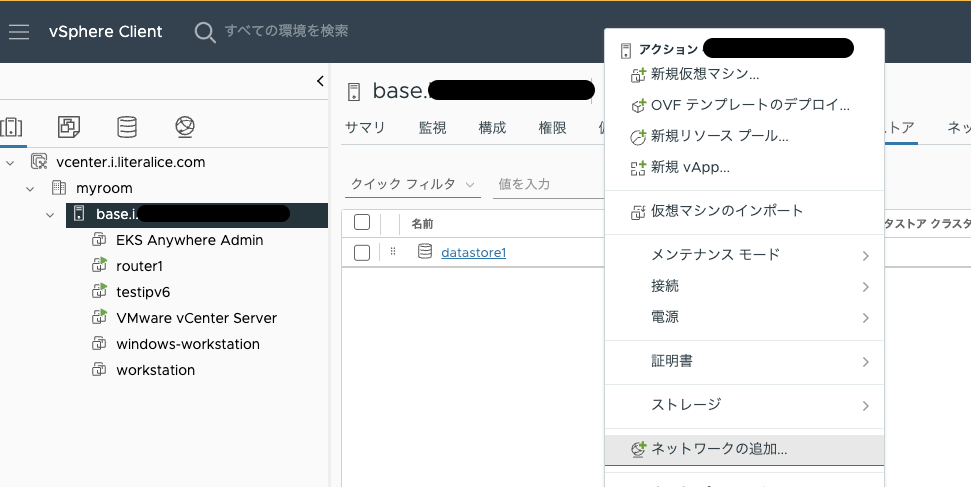
Task: Expand the メンテナンス モード submenu
Action: 866,256
